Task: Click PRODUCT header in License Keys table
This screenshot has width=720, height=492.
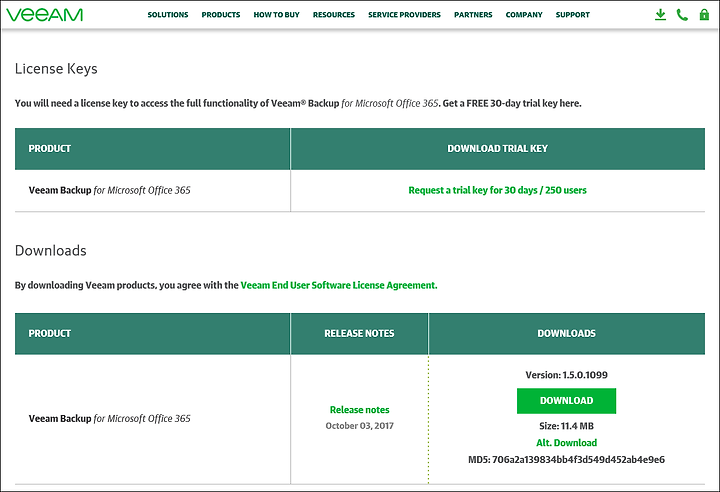Action: [50, 149]
